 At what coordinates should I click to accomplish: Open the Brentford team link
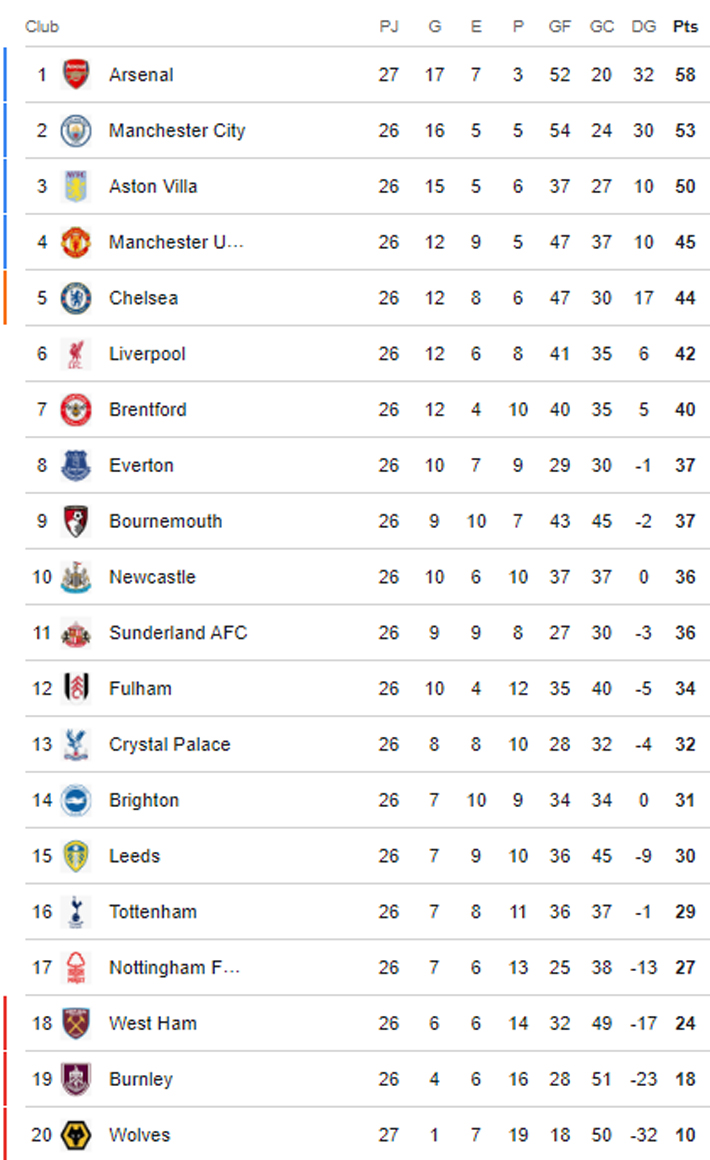[147, 409]
